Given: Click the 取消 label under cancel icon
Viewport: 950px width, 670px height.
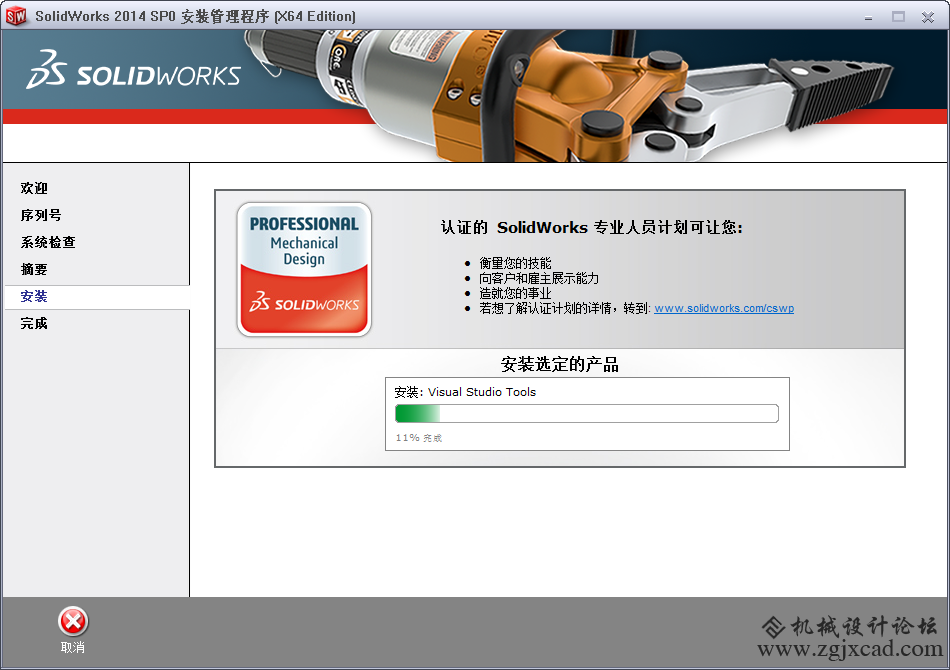Looking at the screenshot, I should (73, 648).
